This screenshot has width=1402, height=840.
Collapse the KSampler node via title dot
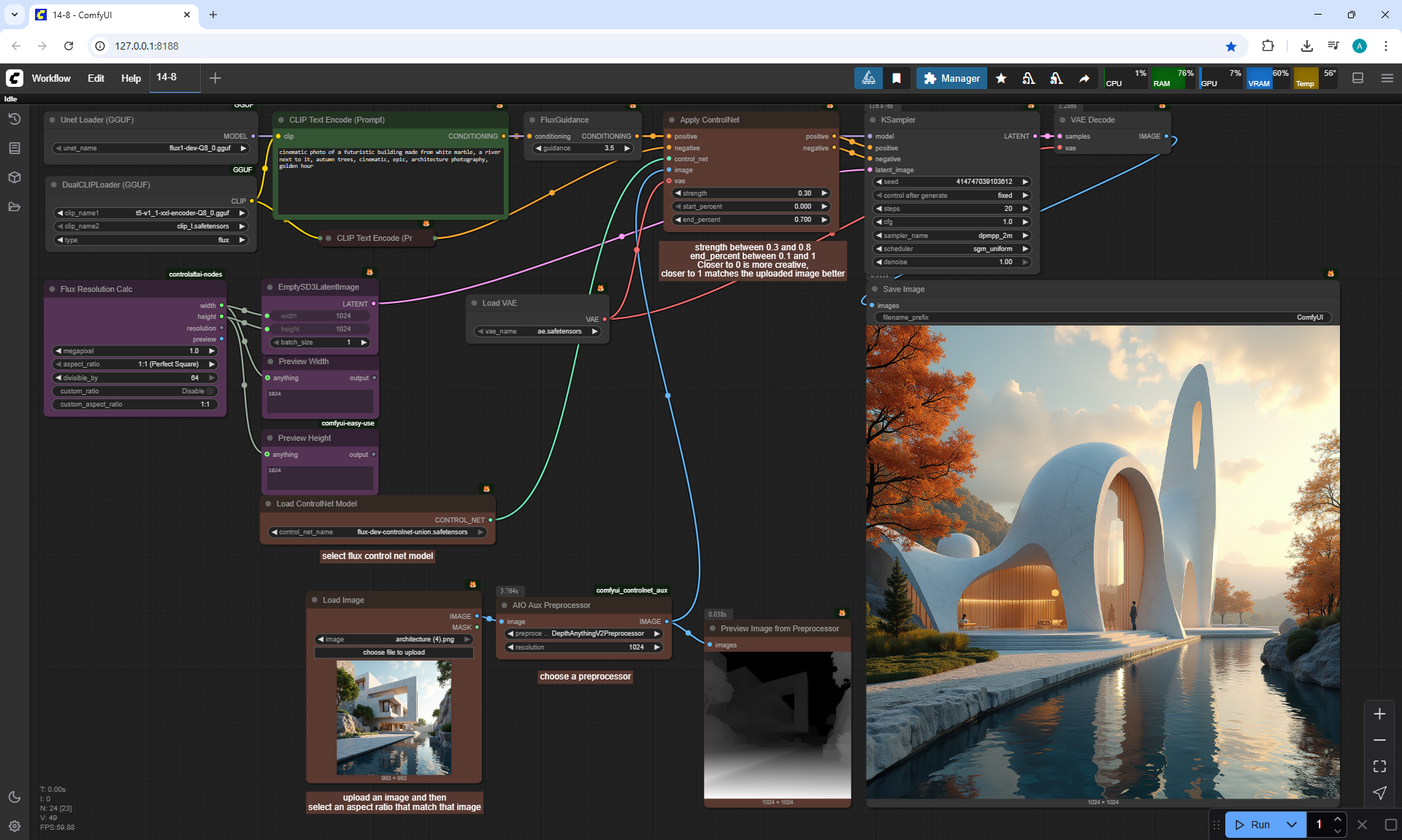872,120
